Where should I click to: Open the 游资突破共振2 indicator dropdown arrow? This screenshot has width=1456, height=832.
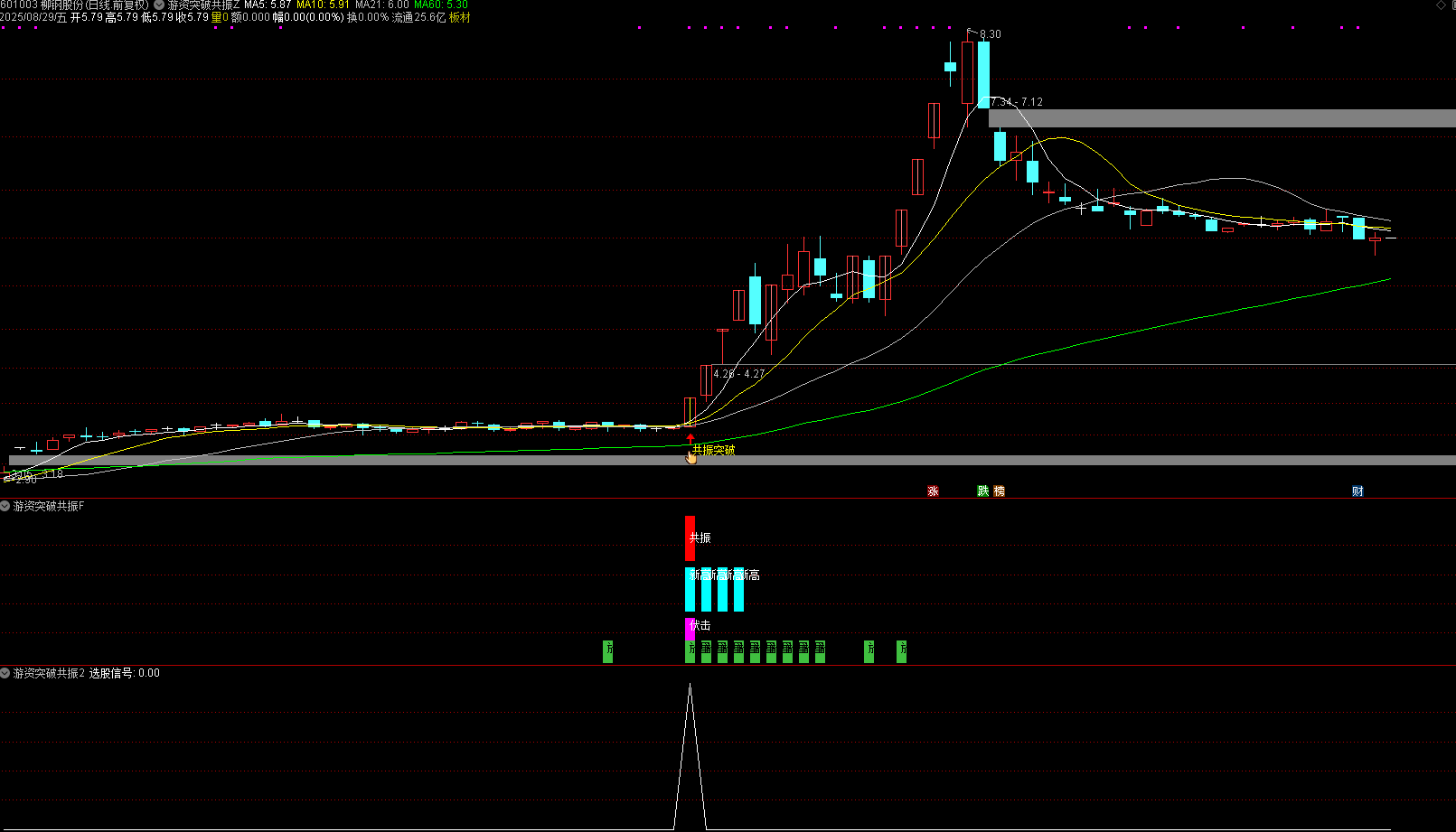(x=5, y=673)
